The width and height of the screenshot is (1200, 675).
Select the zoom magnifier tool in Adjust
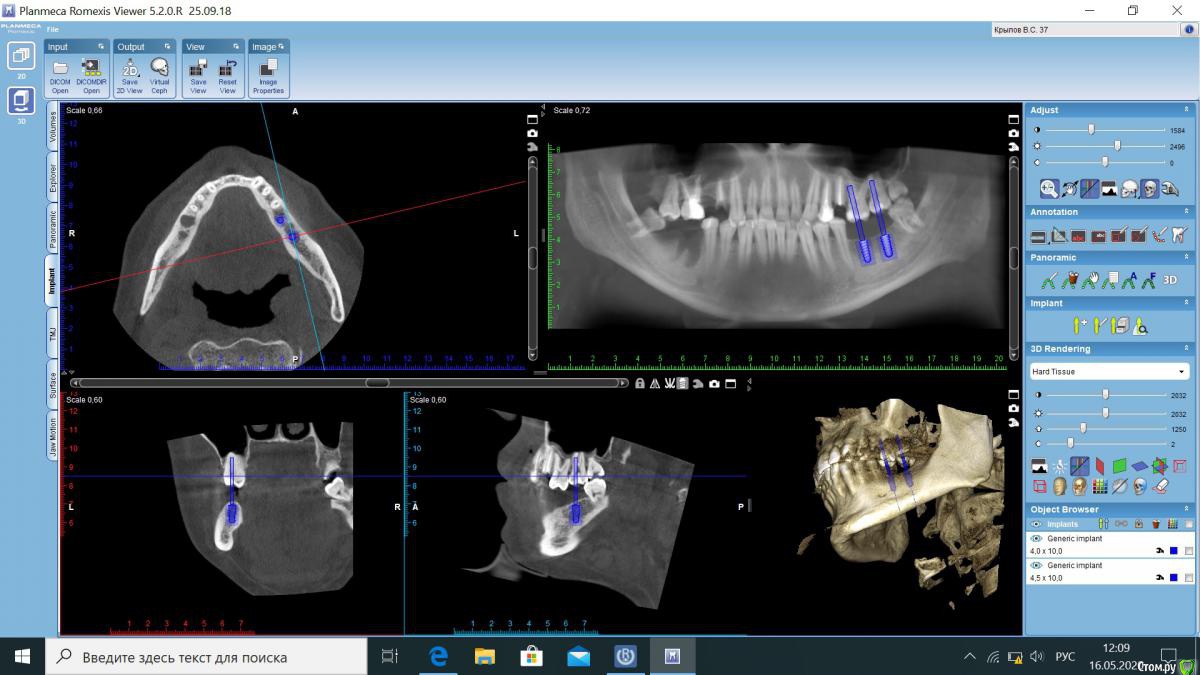pos(1048,188)
